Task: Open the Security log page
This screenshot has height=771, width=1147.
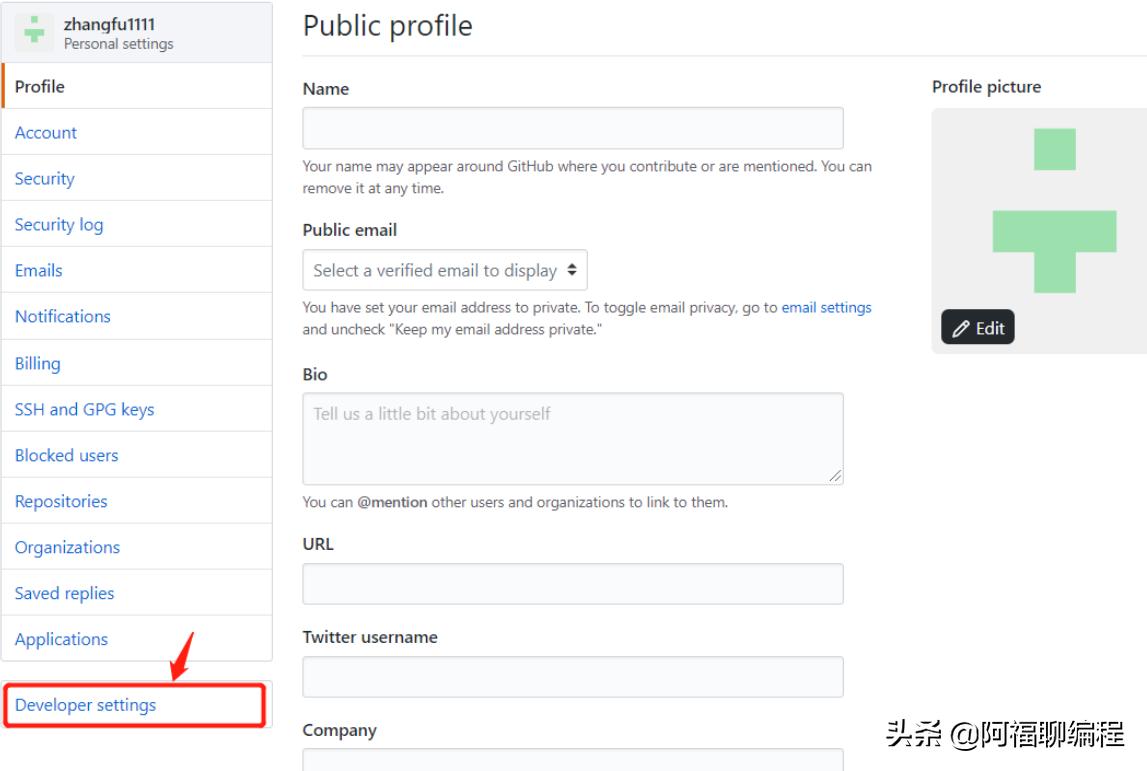Action: pyautogui.click(x=59, y=225)
